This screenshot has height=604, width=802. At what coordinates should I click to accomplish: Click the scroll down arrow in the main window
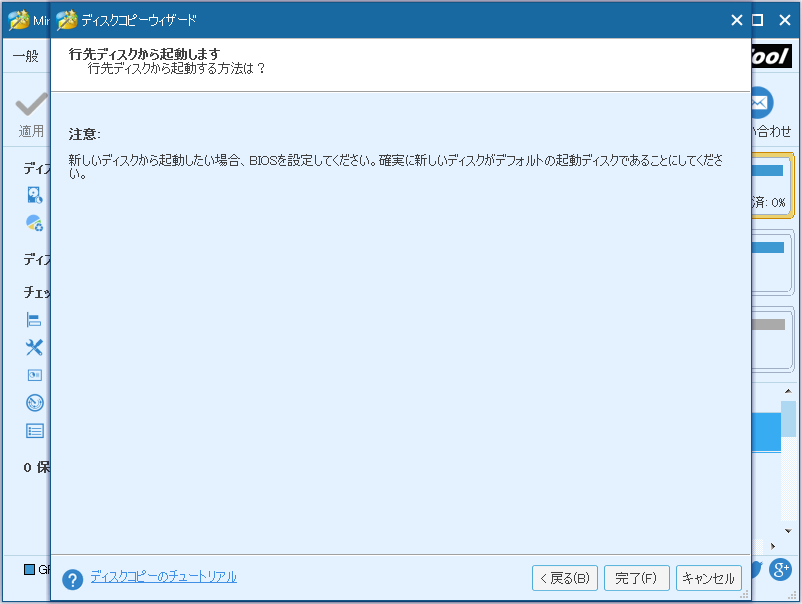pos(788,531)
